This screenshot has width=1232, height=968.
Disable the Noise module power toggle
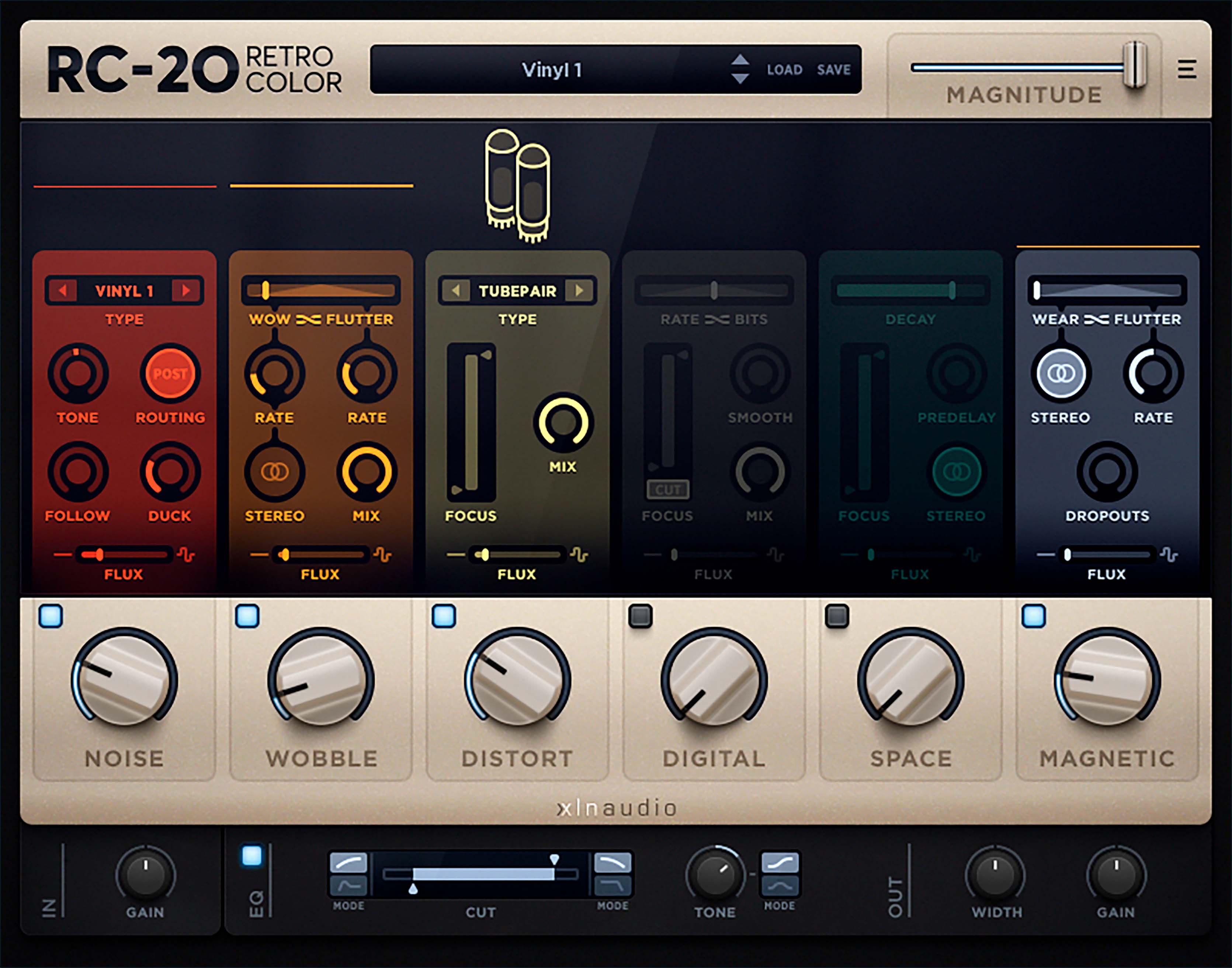[51, 616]
